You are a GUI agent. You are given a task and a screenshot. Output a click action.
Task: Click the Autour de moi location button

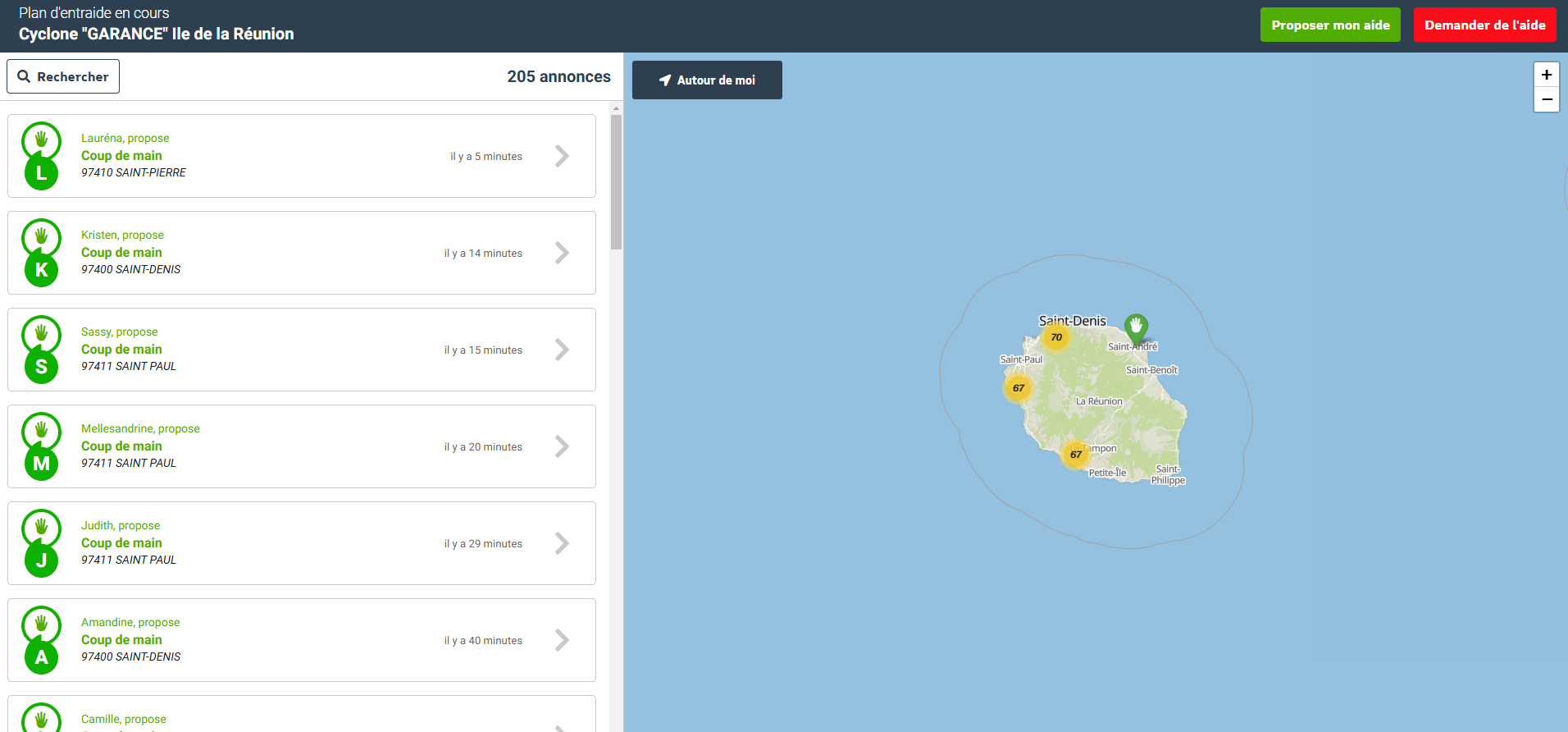tap(707, 80)
